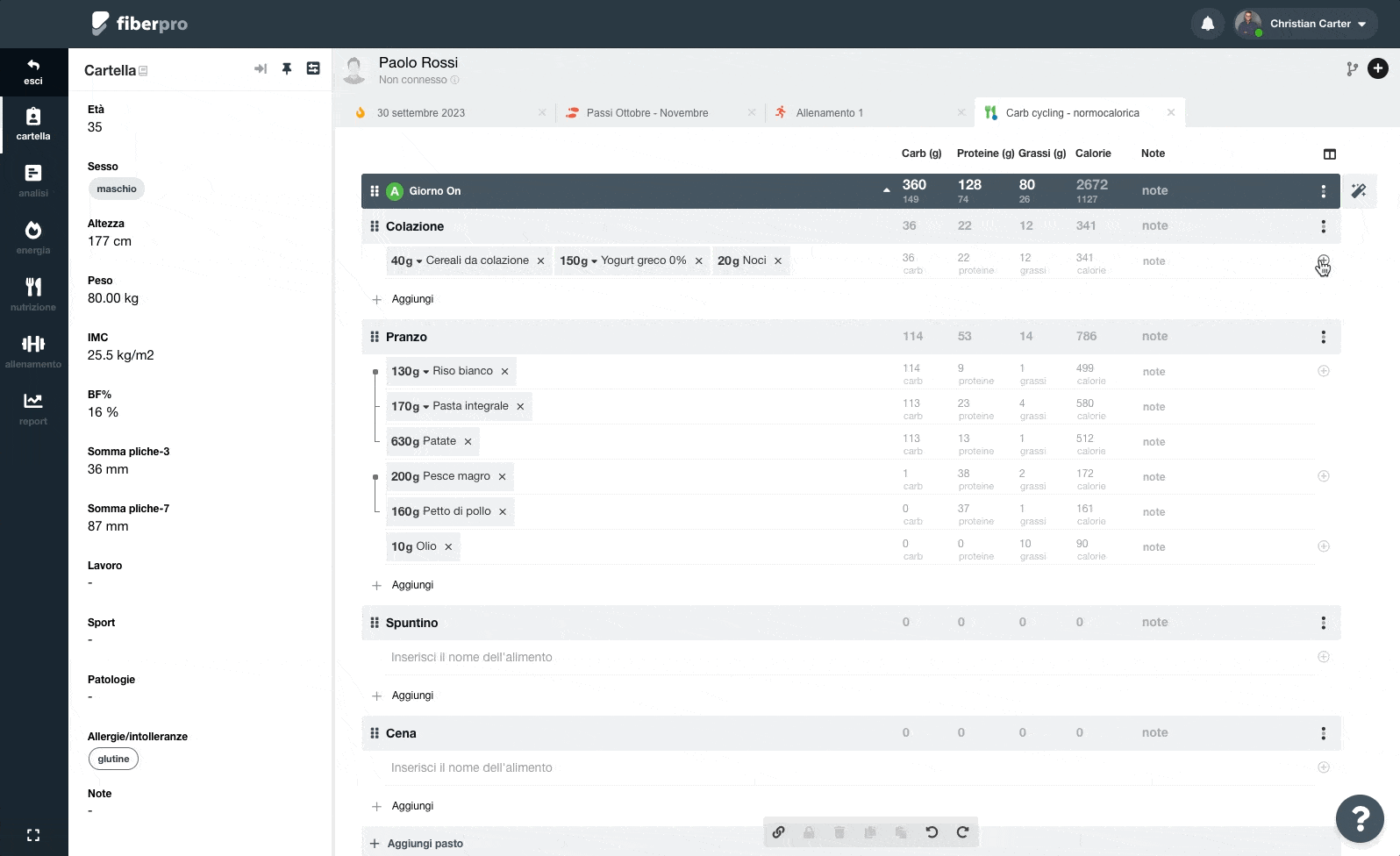Viewport: 1400px width, 856px height.
Task: Open the energia flame sidebar icon
Action: click(33, 230)
